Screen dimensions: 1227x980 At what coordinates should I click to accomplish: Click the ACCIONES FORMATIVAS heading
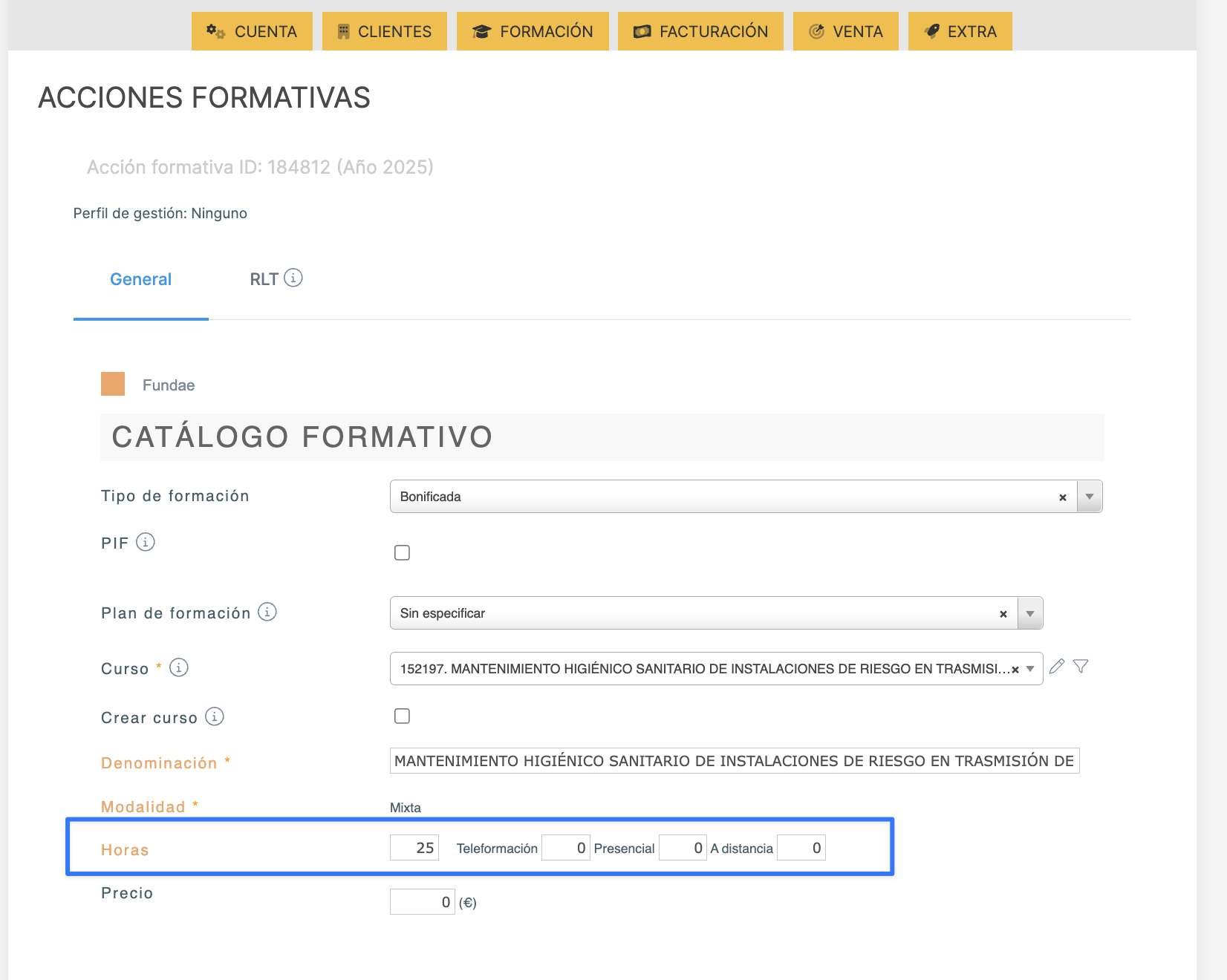click(204, 98)
